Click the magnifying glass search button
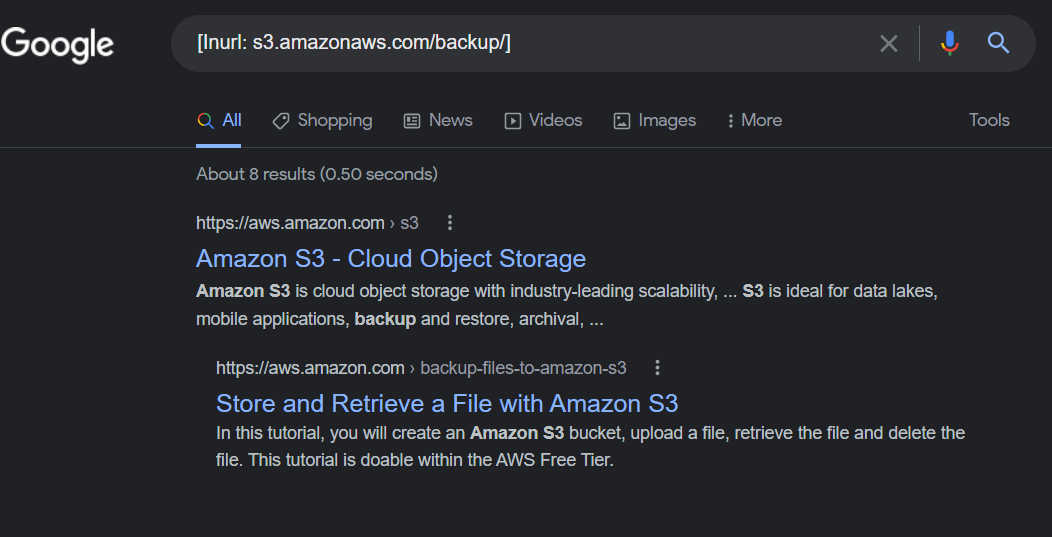The image size is (1052, 537). click(x=998, y=43)
